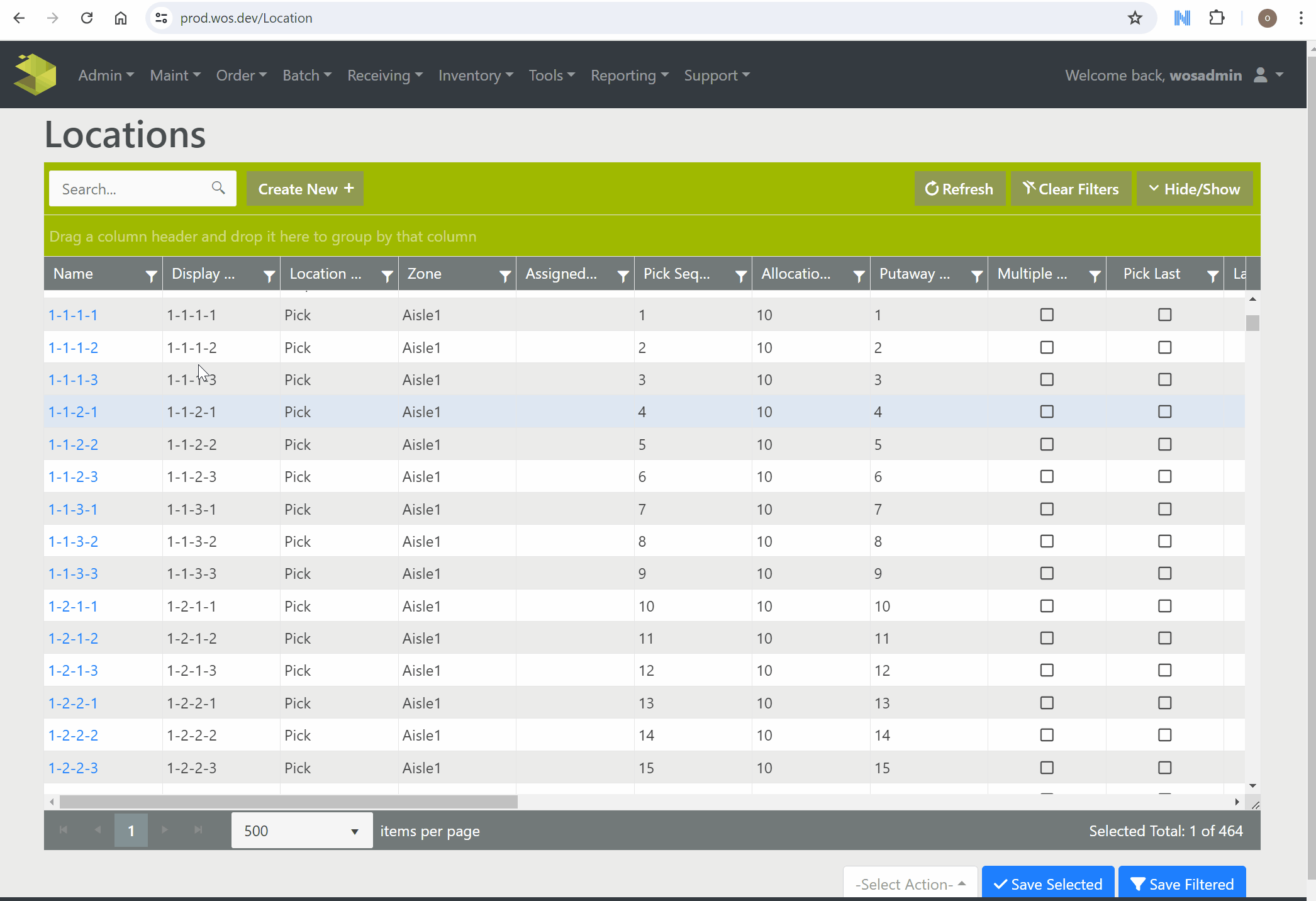Click the search magnifier icon
1316x901 pixels.
(218, 188)
